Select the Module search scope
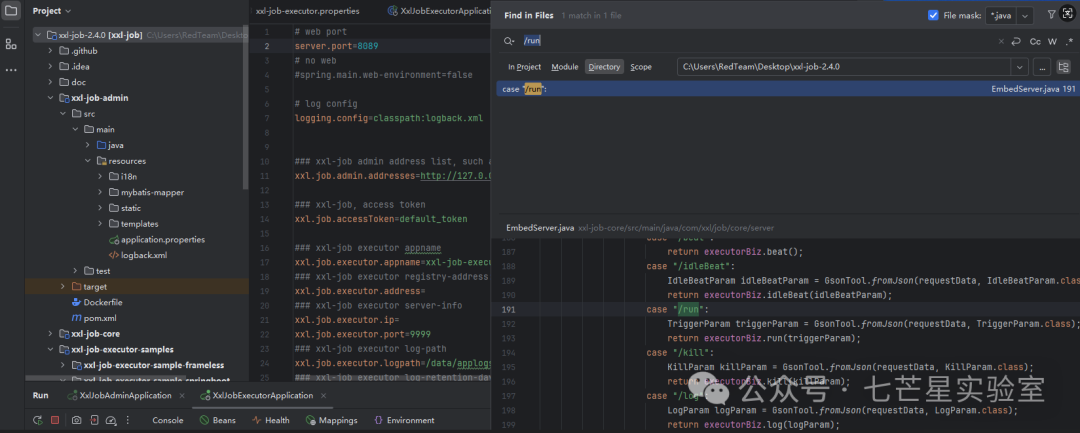 coord(565,67)
